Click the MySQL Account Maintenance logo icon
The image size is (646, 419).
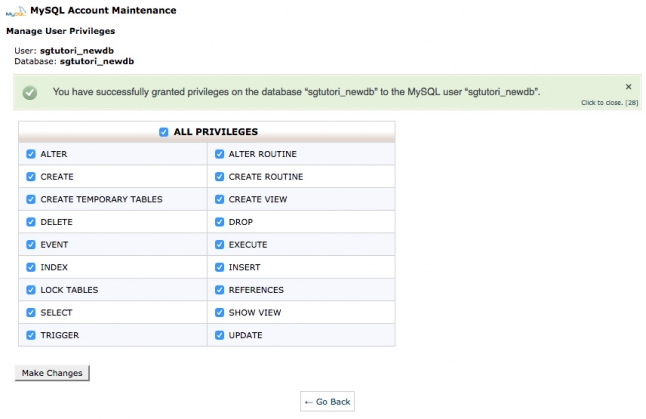pos(17,11)
